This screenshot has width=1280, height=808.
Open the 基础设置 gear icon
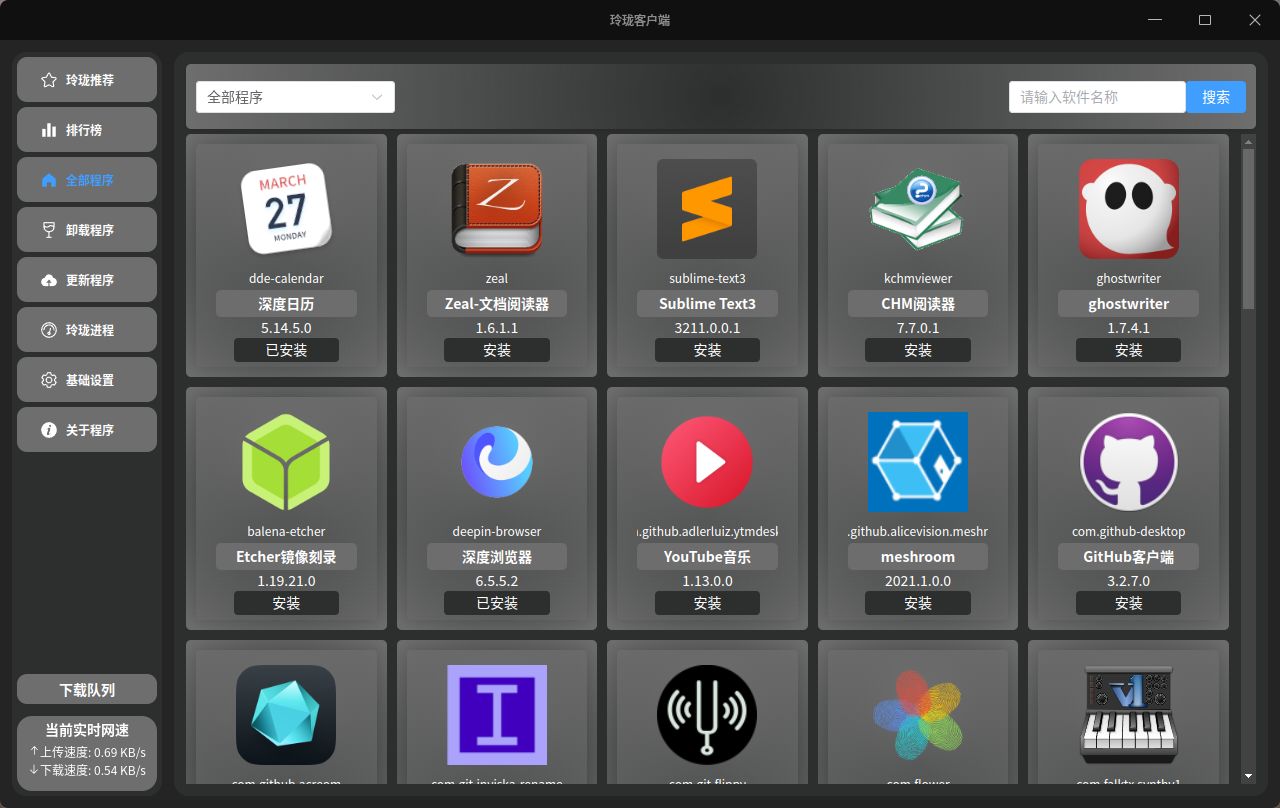click(48, 380)
